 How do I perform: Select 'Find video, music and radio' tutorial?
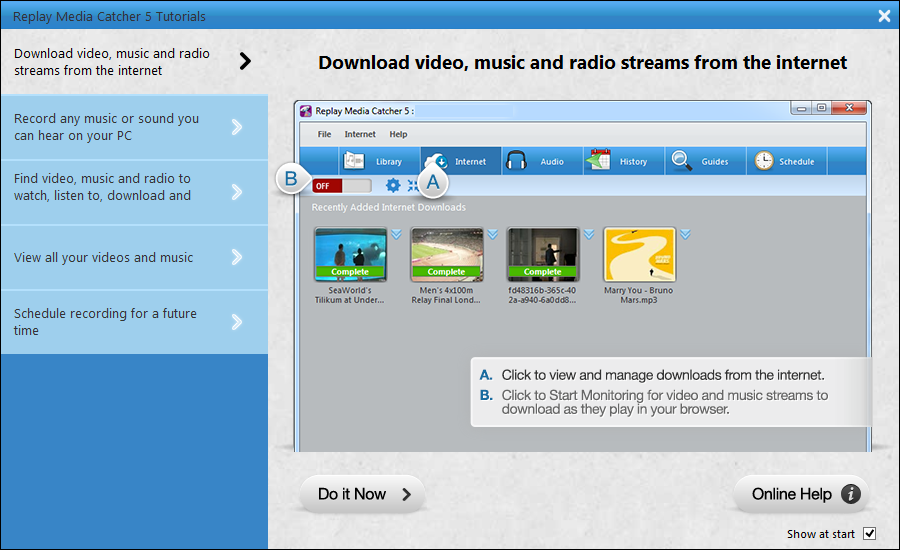(x=134, y=192)
